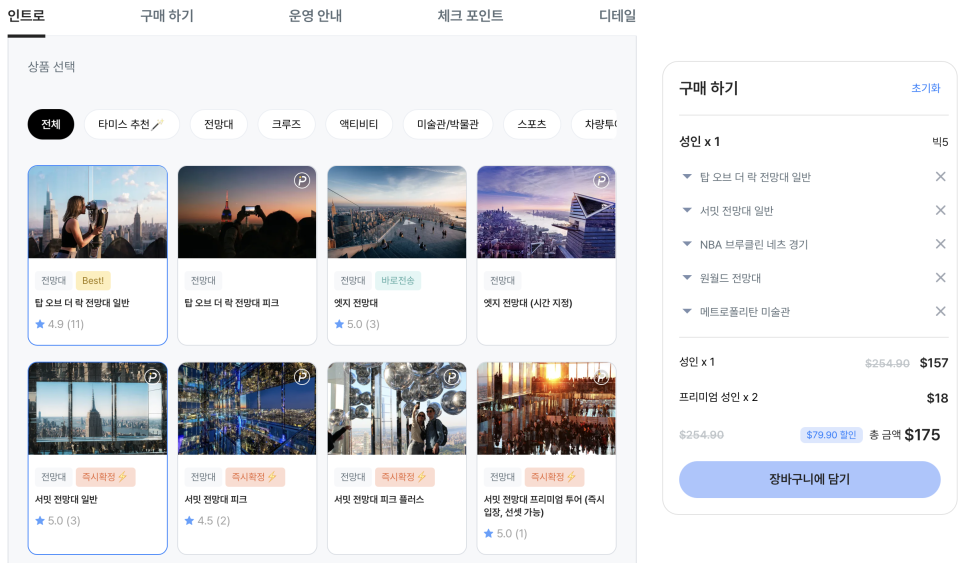Select 서밋 전망대 일반 card image
966x563 pixels.
pos(97,408)
